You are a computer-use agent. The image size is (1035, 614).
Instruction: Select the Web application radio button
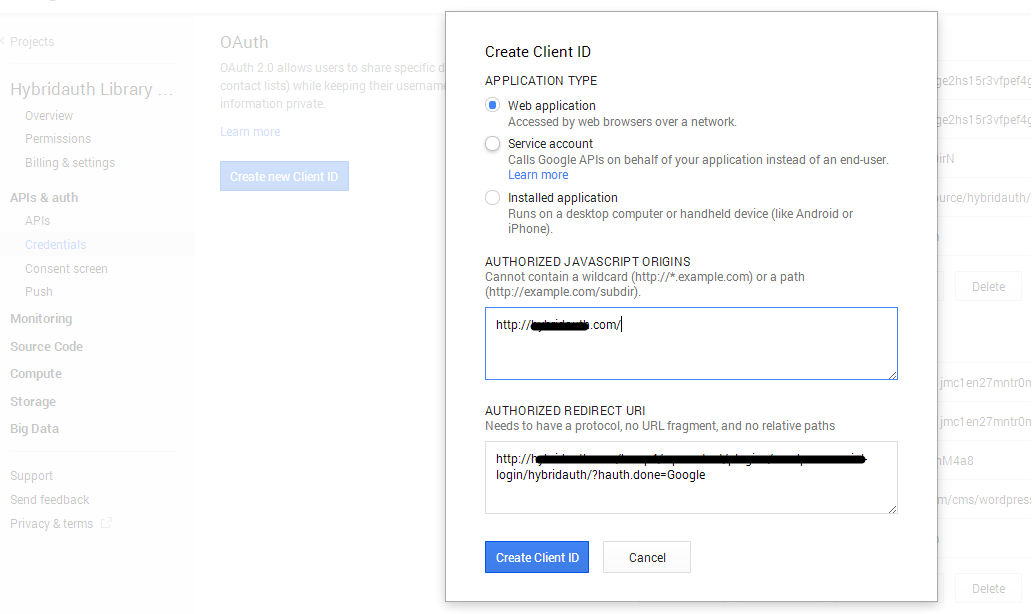pyautogui.click(x=492, y=105)
